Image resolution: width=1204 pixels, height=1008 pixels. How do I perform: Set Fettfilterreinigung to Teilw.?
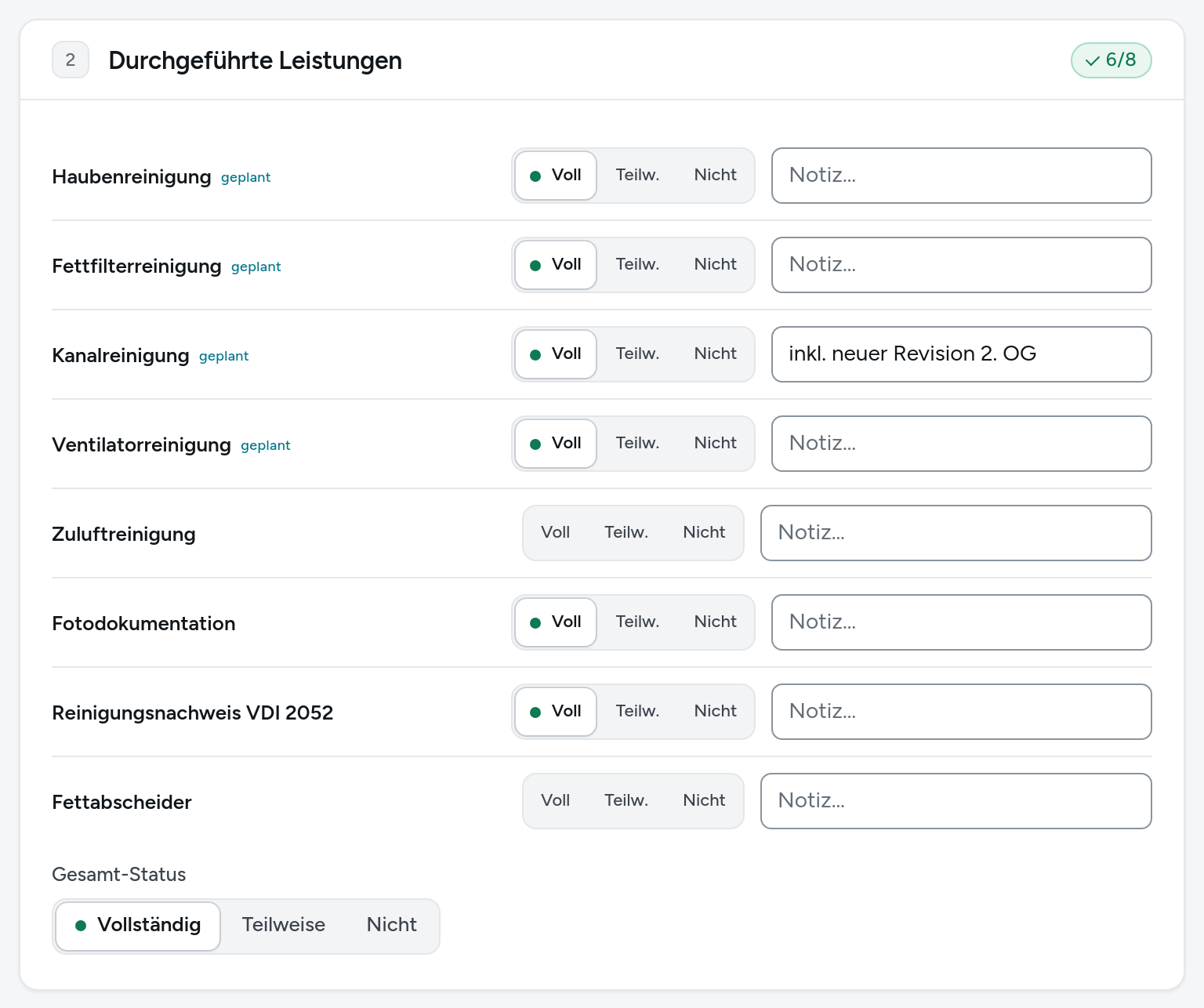click(x=637, y=265)
